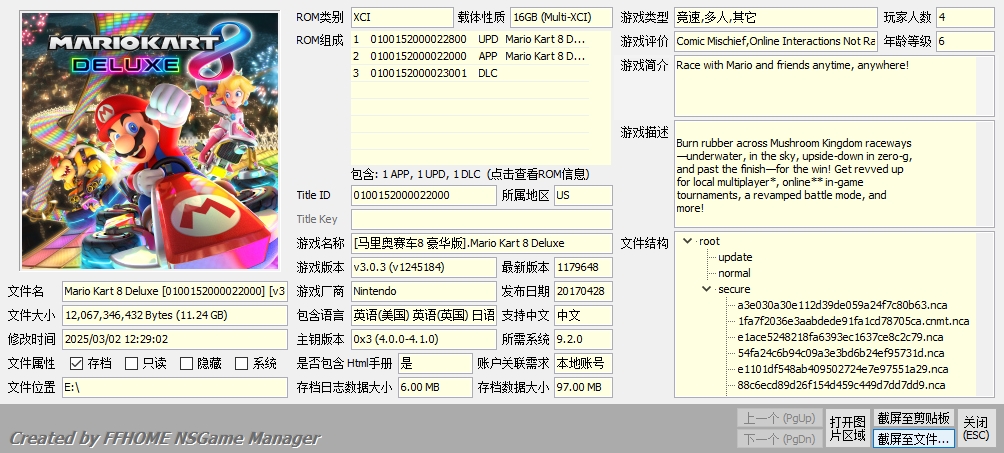This screenshot has width=1004, height=453.
Task: Click 截屏至文件 save screenshot to file button
Action: pos(914,438)
